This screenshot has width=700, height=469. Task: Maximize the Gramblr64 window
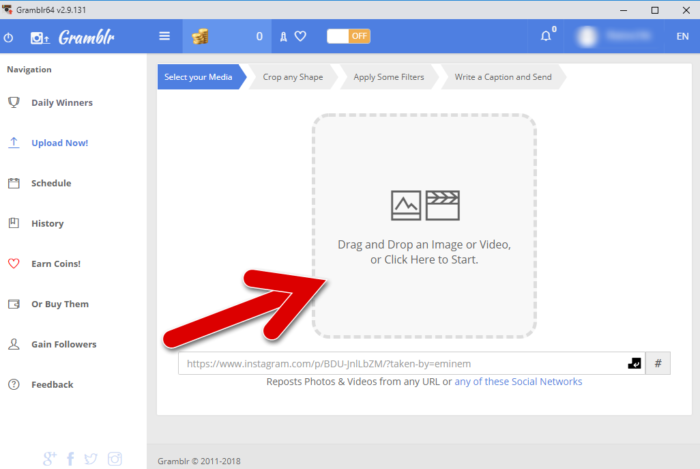click(654, 10)
